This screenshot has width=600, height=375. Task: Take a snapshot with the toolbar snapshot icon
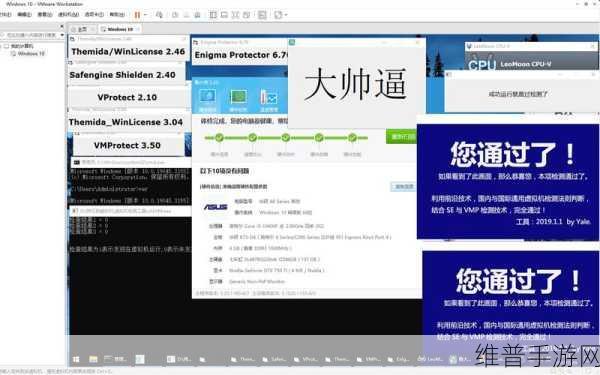click(175, 15)
